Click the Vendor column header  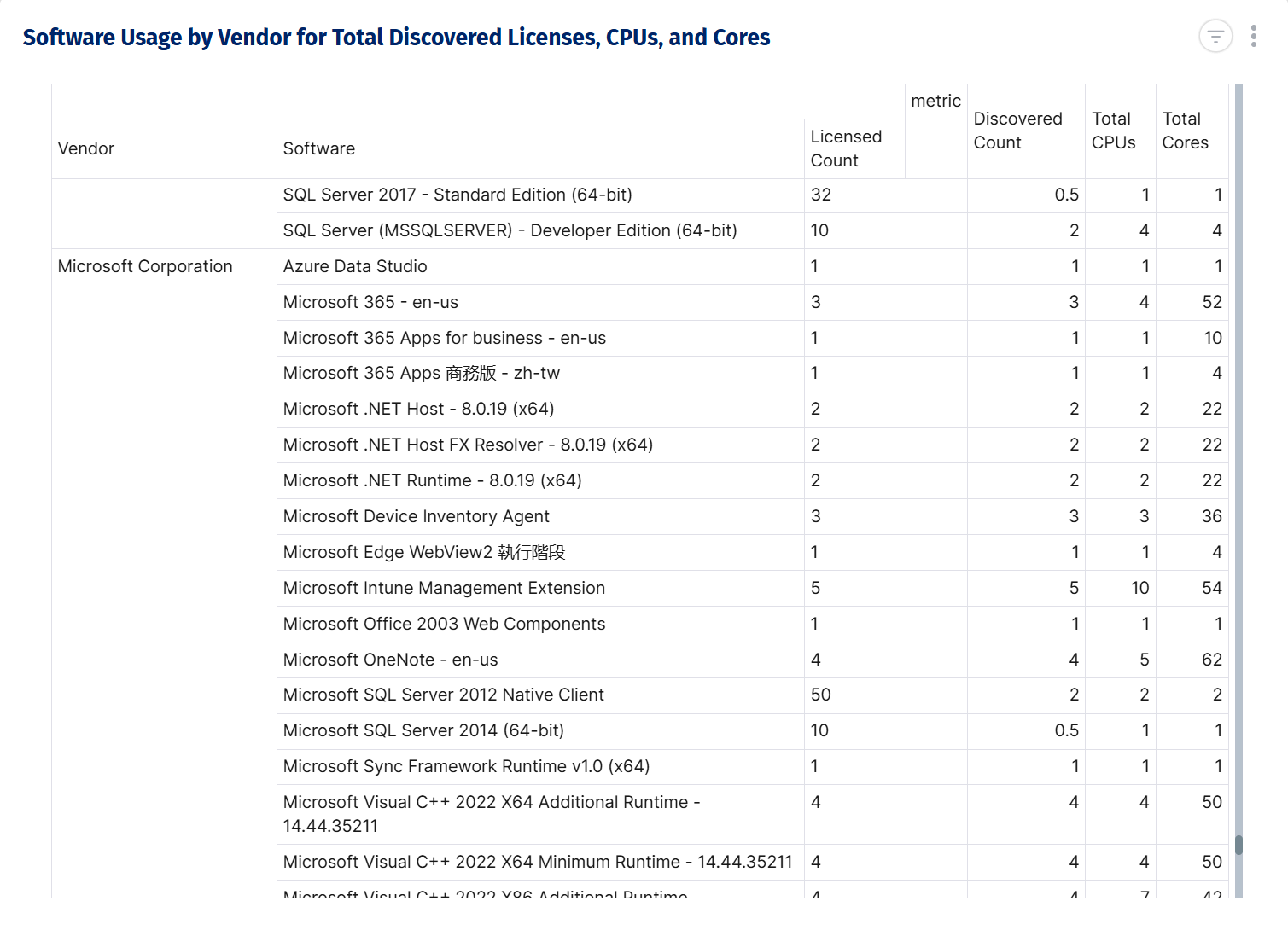86,148
